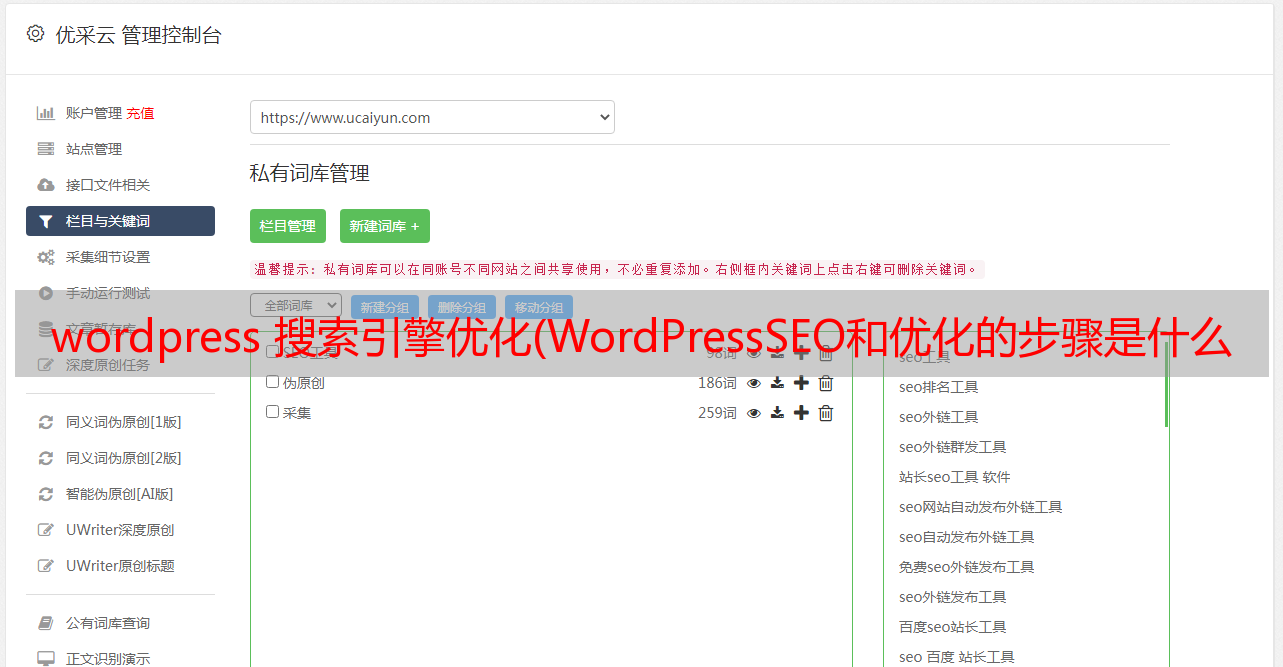
Task: Select keyword seo外链群发工具
Action: coord(952,447)
